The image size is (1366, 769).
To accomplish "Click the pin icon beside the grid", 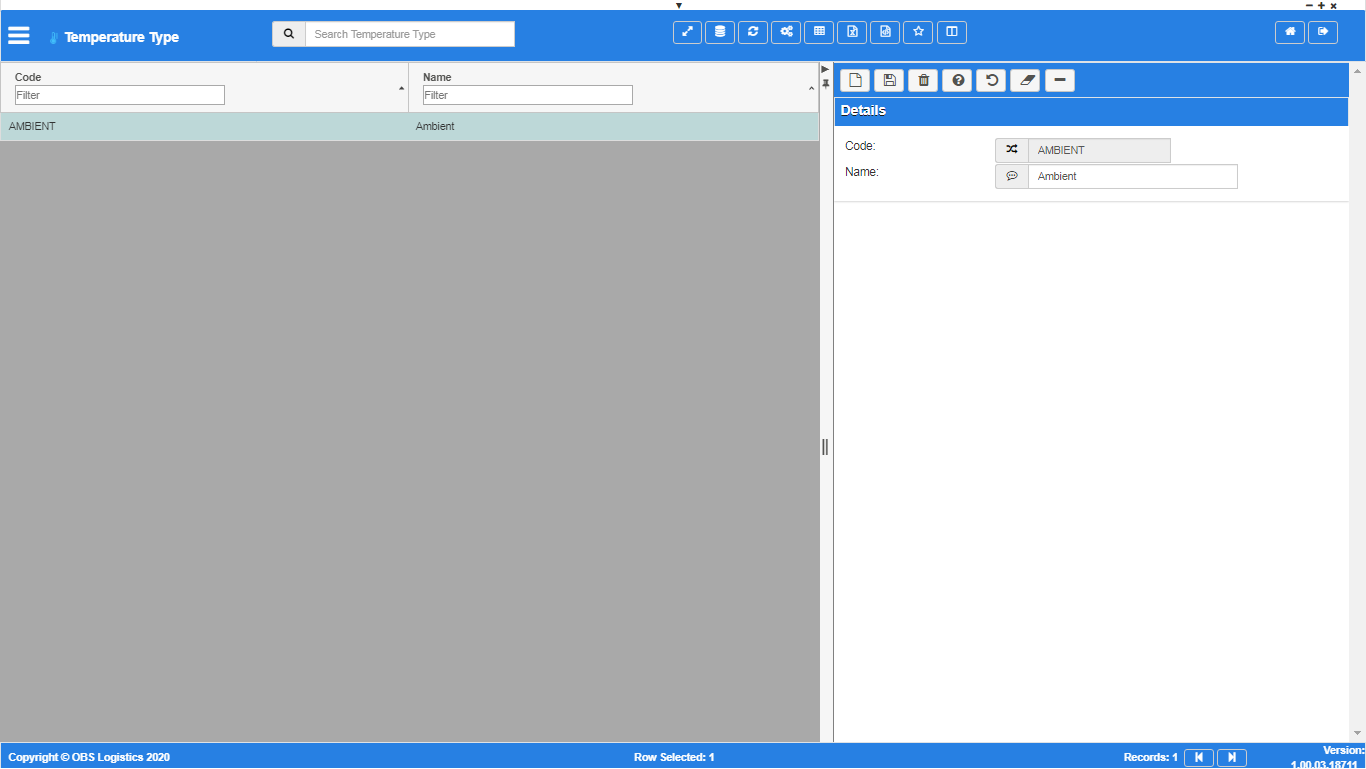I will coord(826,83).
